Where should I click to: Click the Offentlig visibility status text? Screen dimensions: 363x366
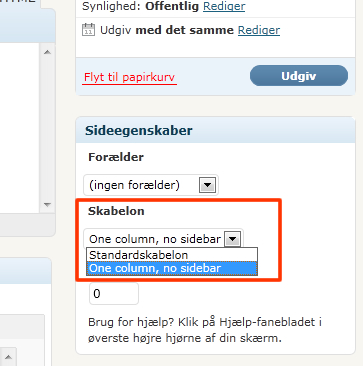coord(172,6)
